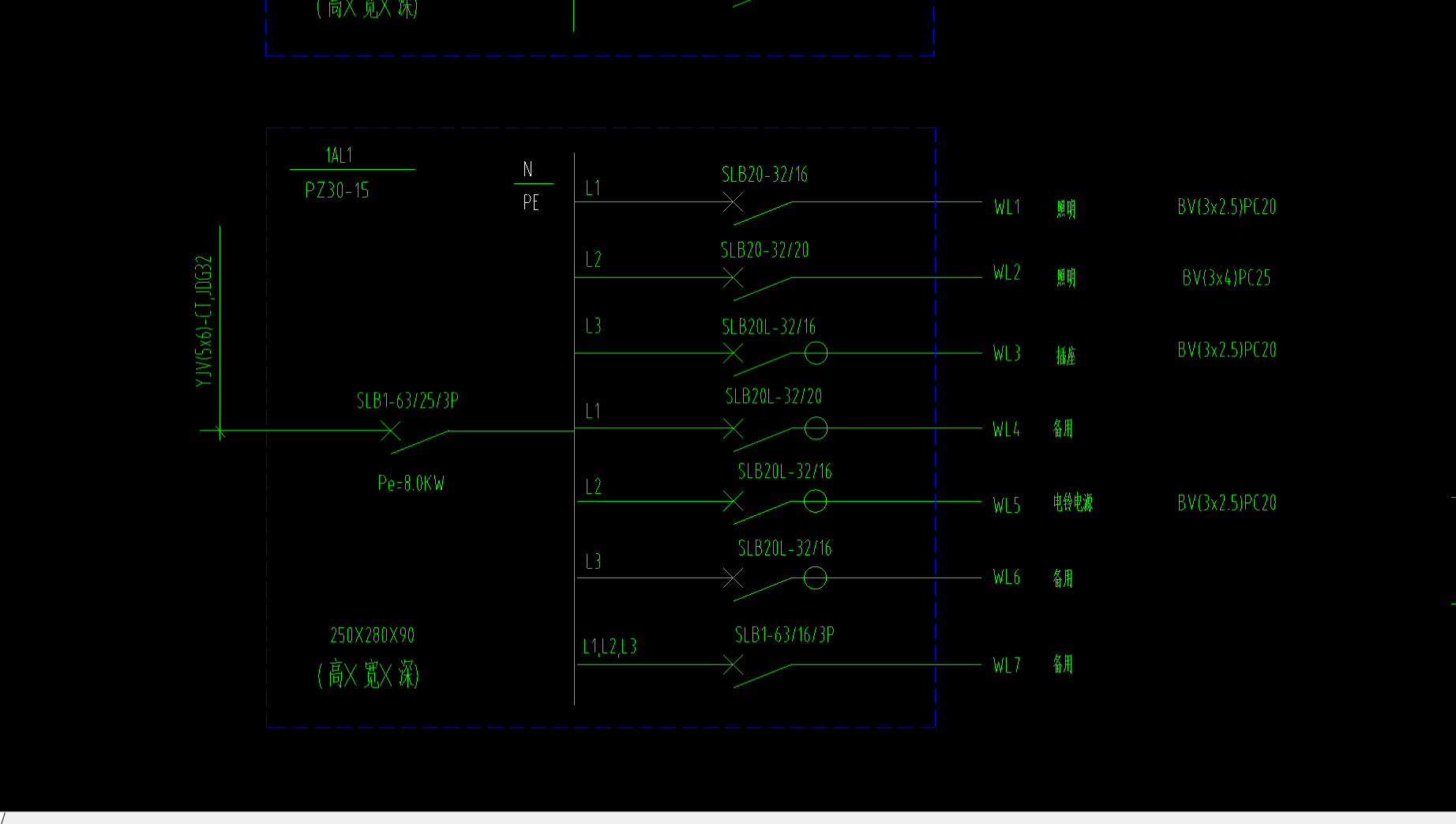Select the WL4 circuit number
The width and height of the screenshot is (1456, 824).
pos(1007,430)
